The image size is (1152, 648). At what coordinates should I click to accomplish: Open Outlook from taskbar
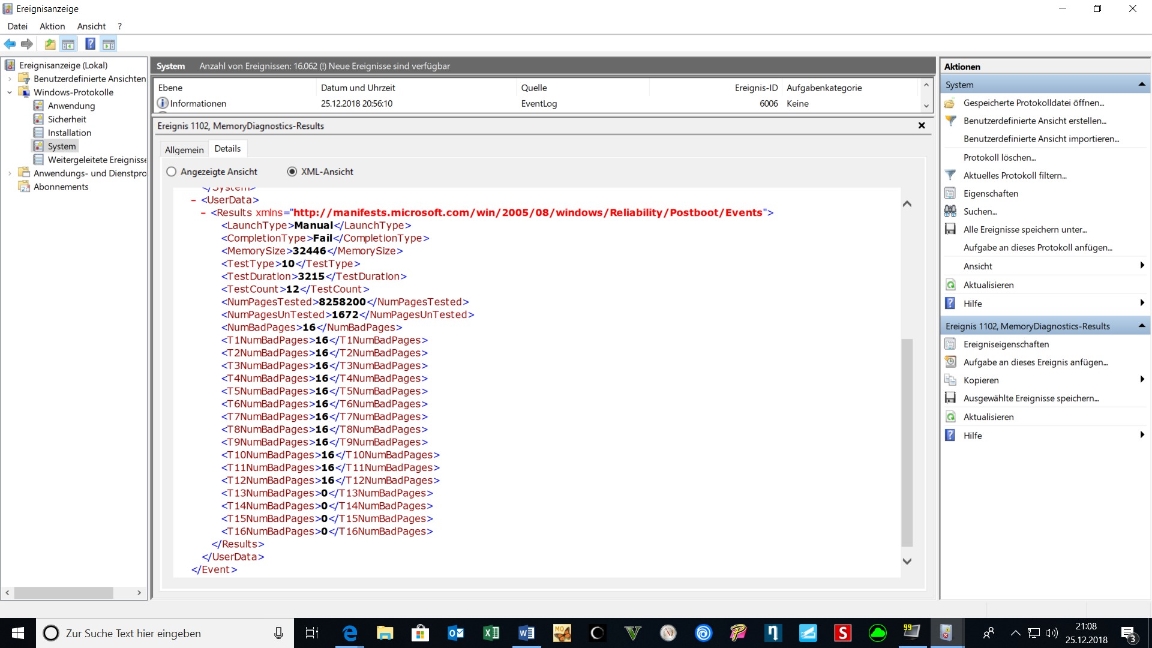coord(456,633)
